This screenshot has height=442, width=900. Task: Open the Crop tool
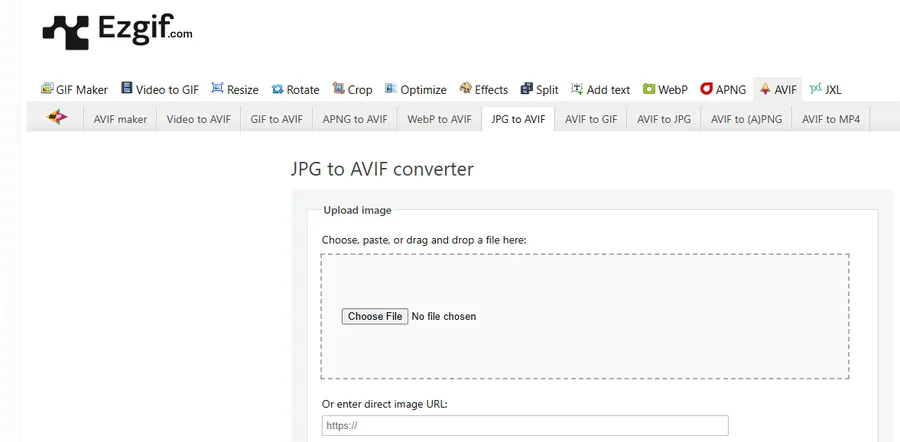352,89
